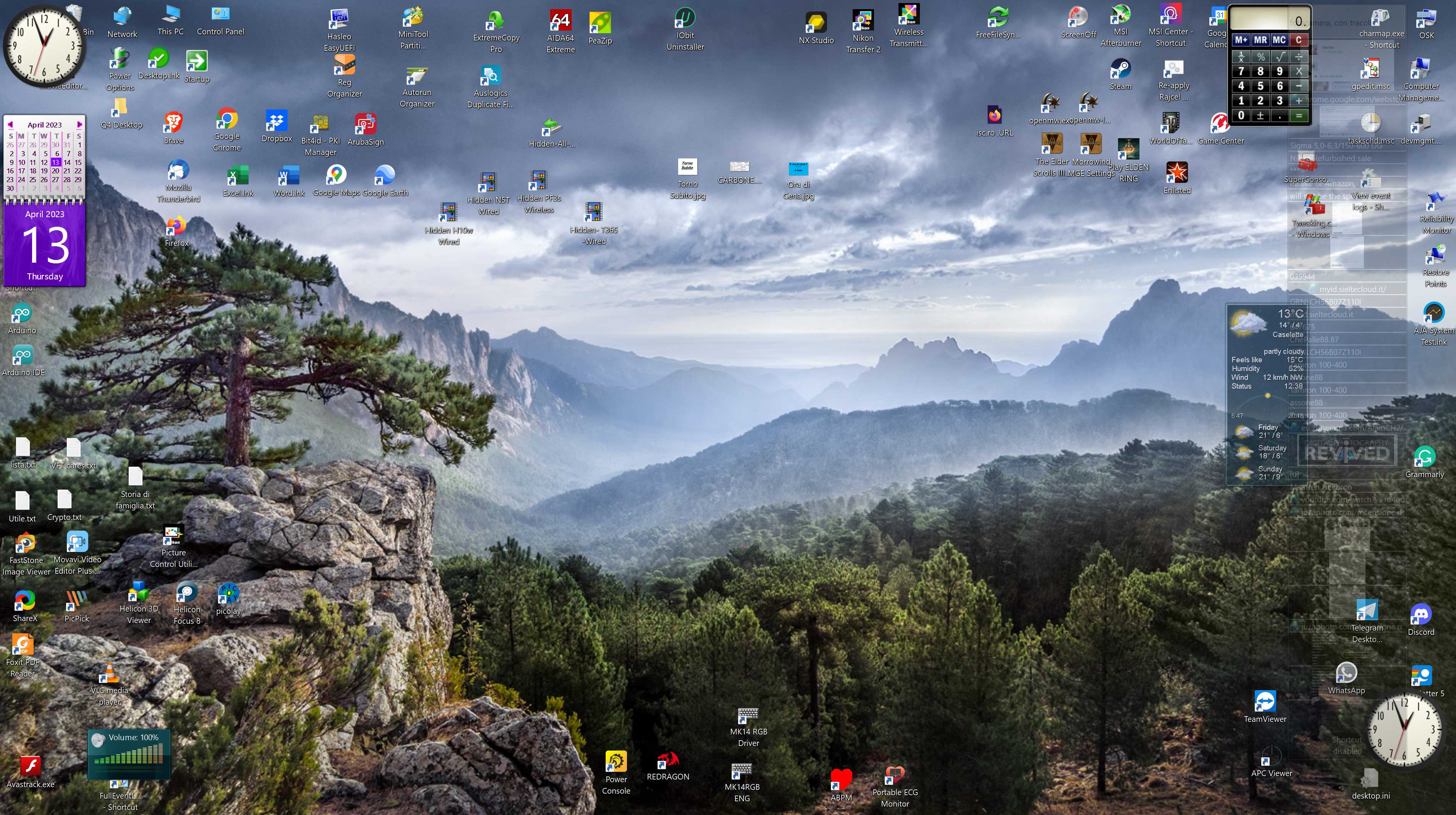Open the WhatsApp desktop icon
The height and width of the screenshot is (815, 1456).
[x=1346, y=673]
